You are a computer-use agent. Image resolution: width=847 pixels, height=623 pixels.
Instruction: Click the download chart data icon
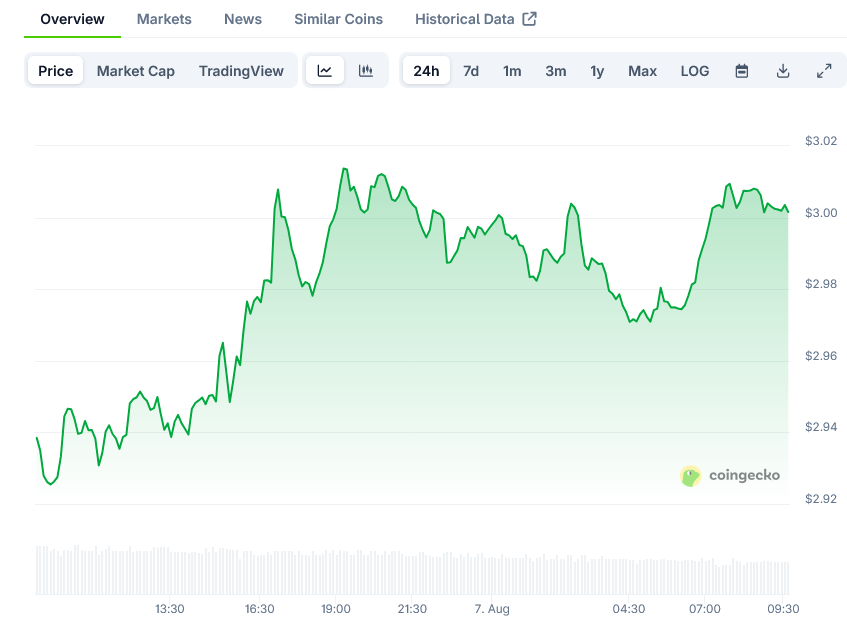(783, 71)
